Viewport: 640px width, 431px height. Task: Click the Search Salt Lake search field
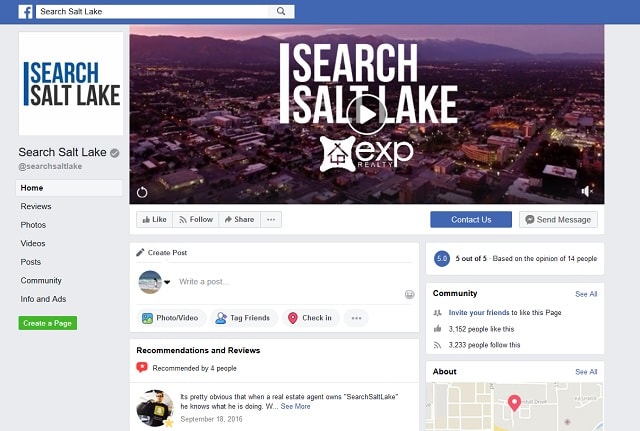152,11
